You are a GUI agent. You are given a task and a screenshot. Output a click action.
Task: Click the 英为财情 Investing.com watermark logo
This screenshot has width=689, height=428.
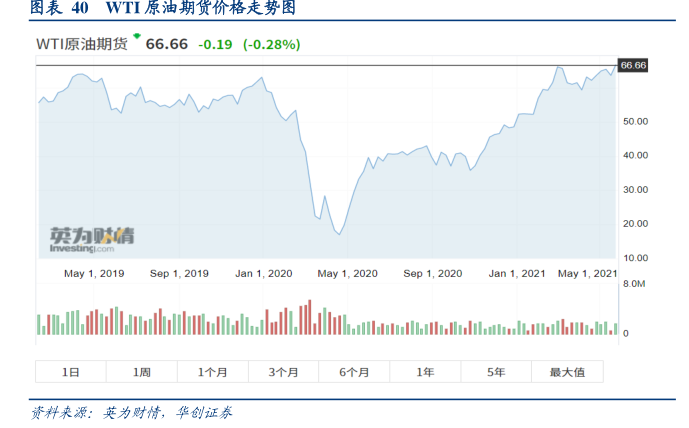(x=92, y=238)
